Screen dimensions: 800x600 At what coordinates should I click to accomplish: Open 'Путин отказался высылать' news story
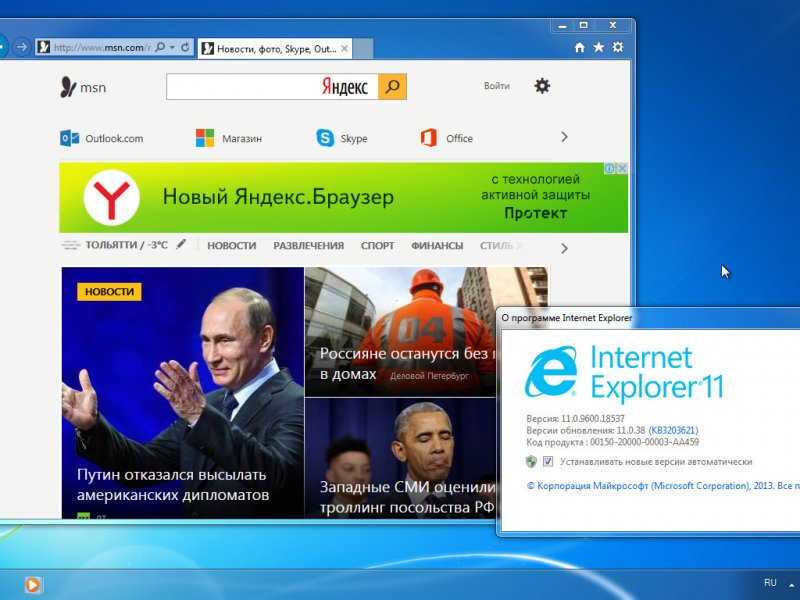[183, 393]
